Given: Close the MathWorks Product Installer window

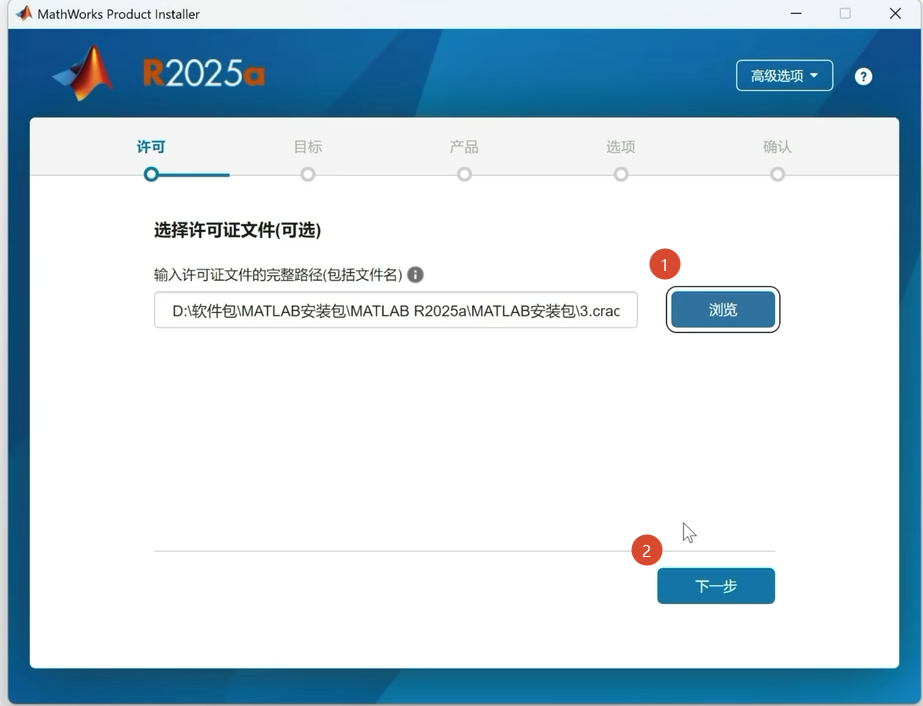Looking at the screenshot, I should point(895,13).
